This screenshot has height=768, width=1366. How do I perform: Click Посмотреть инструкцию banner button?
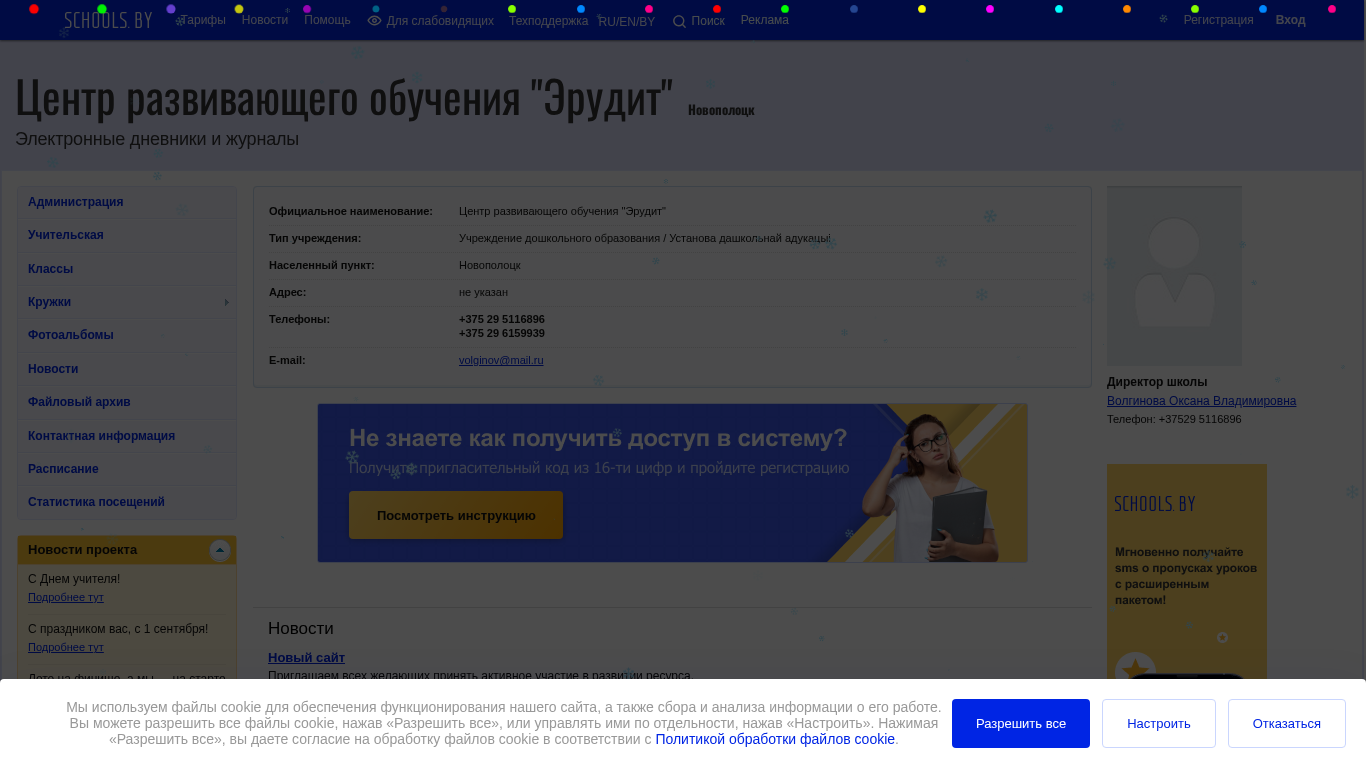point(456,515)
